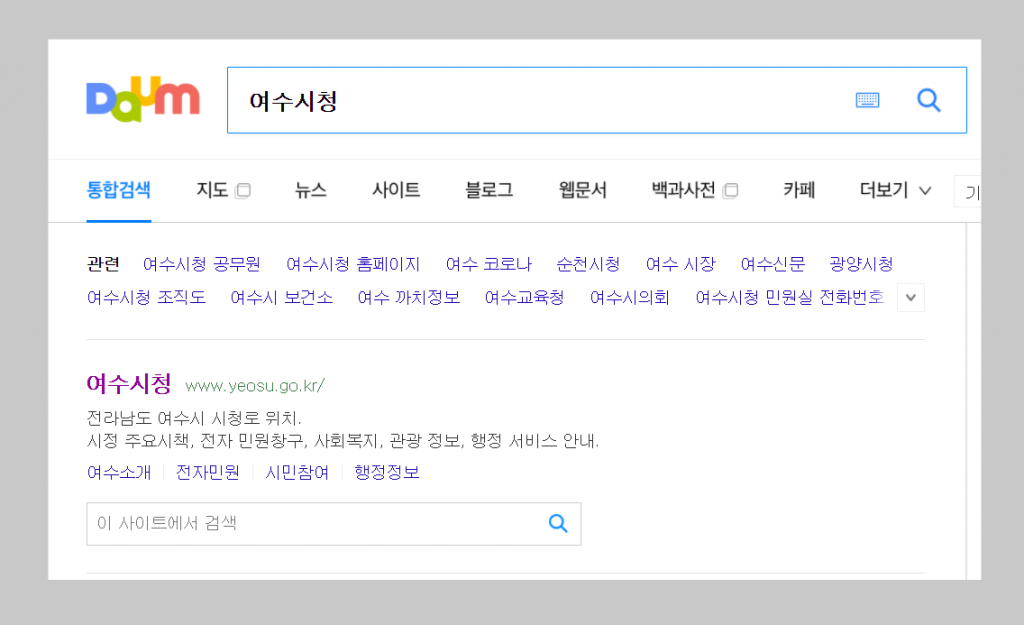
Task: Click related search 여수 코로나
Action: pyautogui.click(x=488, y=264)
